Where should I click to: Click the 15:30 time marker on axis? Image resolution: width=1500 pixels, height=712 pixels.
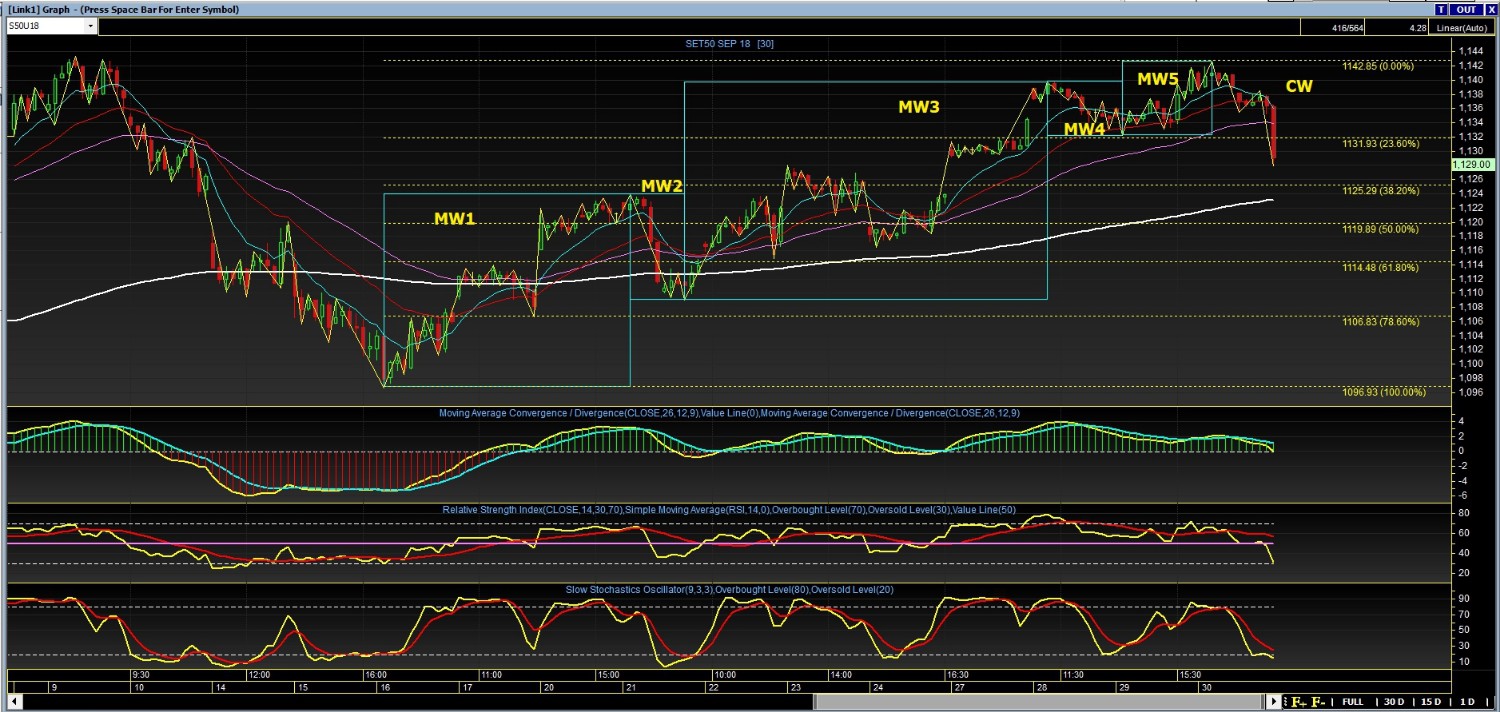pos(1188,675)
